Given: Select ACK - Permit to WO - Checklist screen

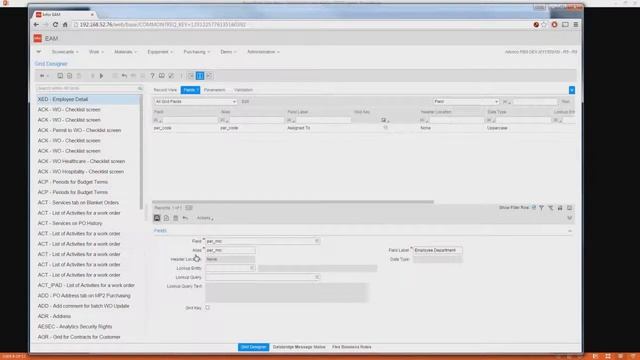Looking at the screenshot, I should coord(79,130).
